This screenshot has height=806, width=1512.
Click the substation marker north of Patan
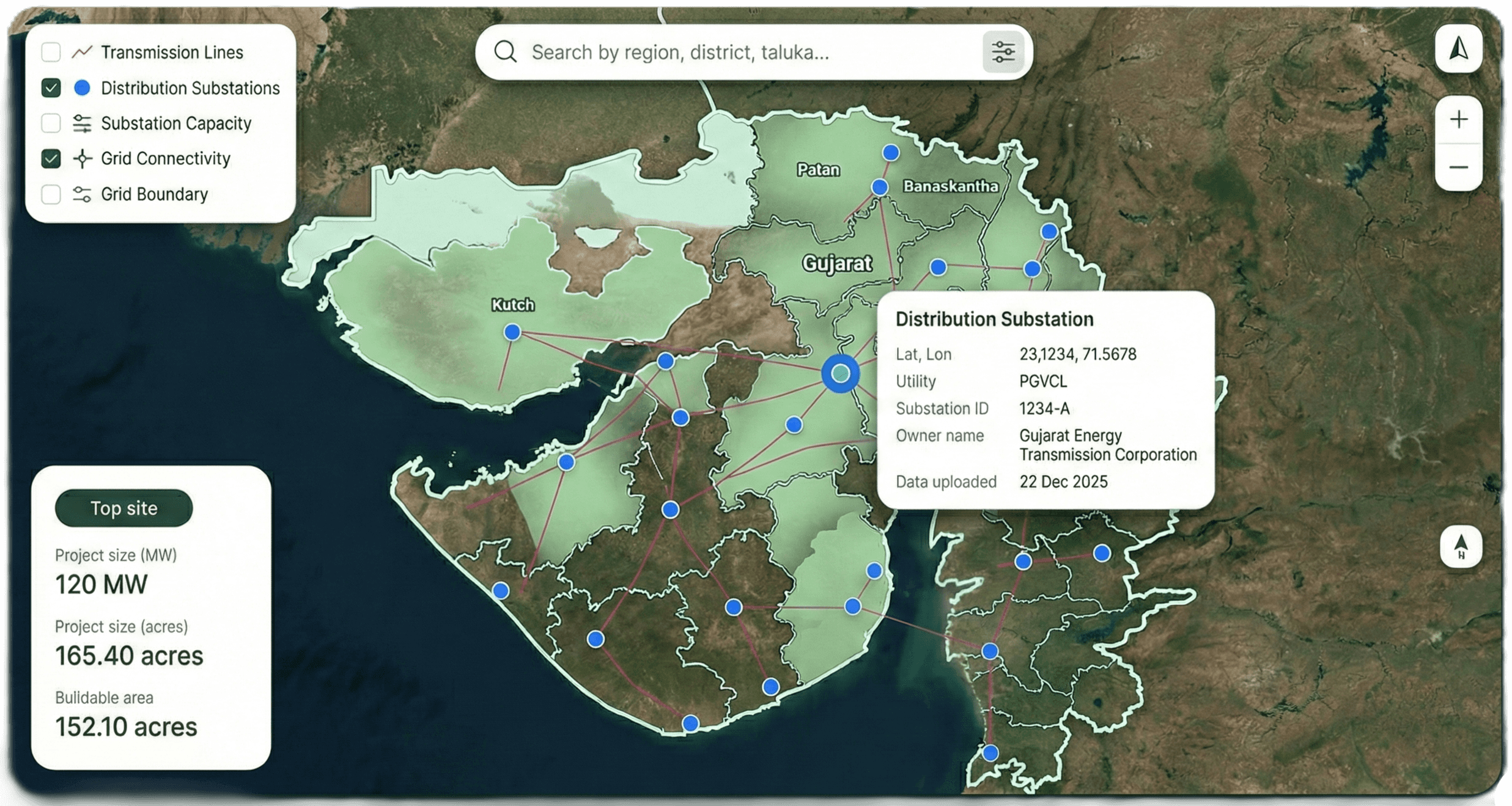[891, 153]
